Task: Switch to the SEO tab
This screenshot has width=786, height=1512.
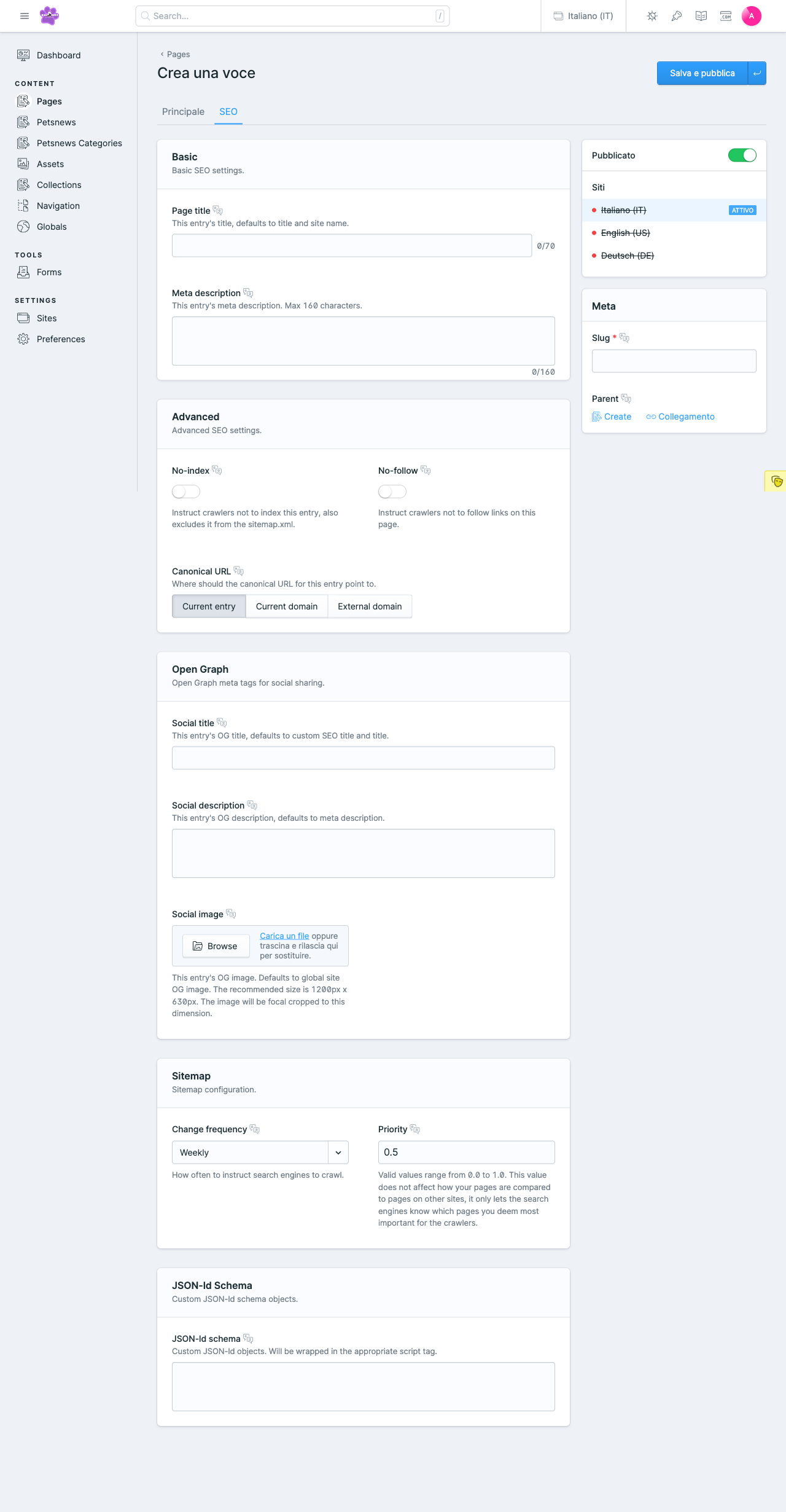Action: (228, 112)
